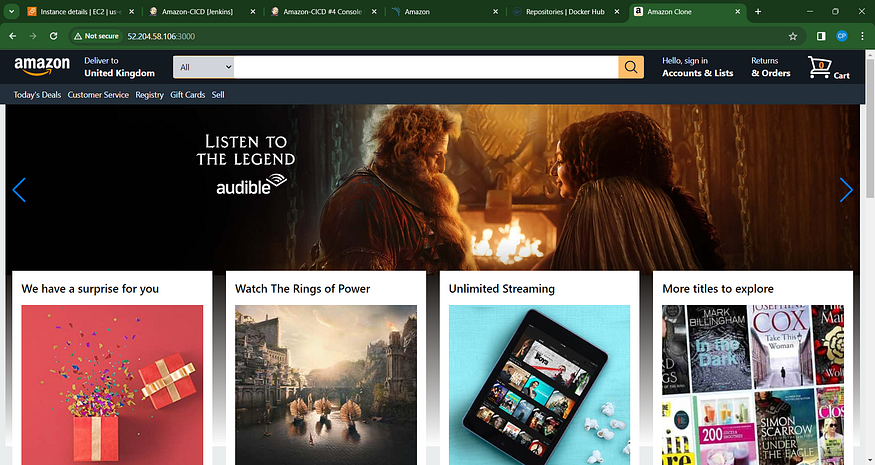
Task: Open Hello, sign in Accounts & Lists
Action: point(698,67)
